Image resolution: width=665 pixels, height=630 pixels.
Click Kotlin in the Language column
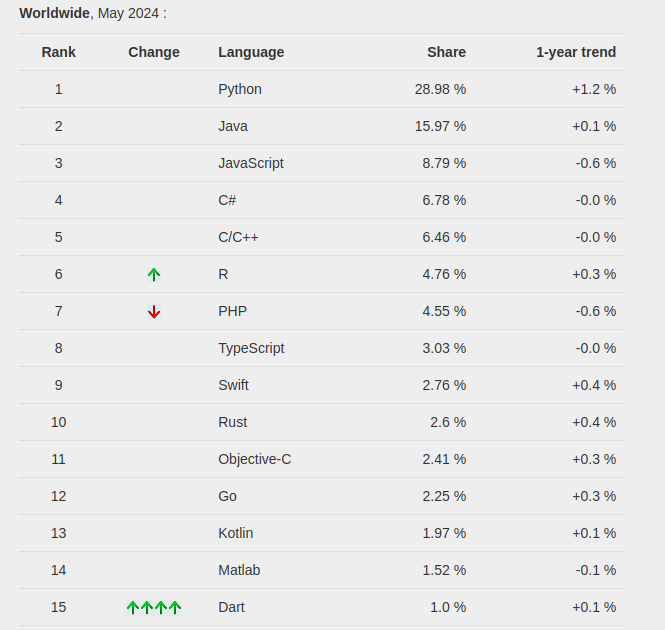click(x=236, y=533)
